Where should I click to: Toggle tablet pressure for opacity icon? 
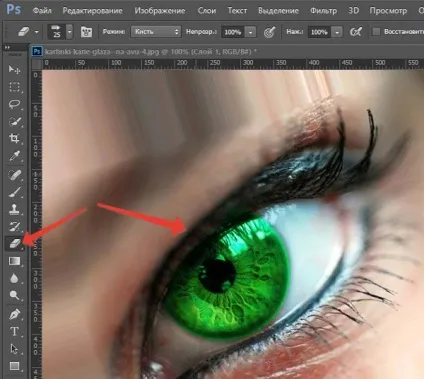pos(269,32)
